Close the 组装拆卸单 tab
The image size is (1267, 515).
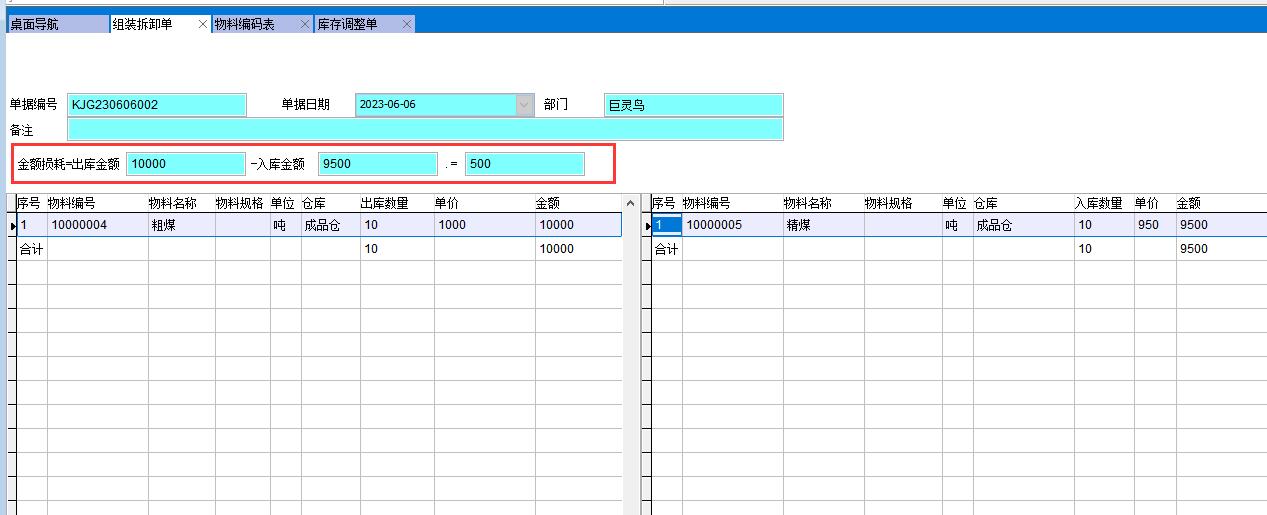[x=203, y=24]
